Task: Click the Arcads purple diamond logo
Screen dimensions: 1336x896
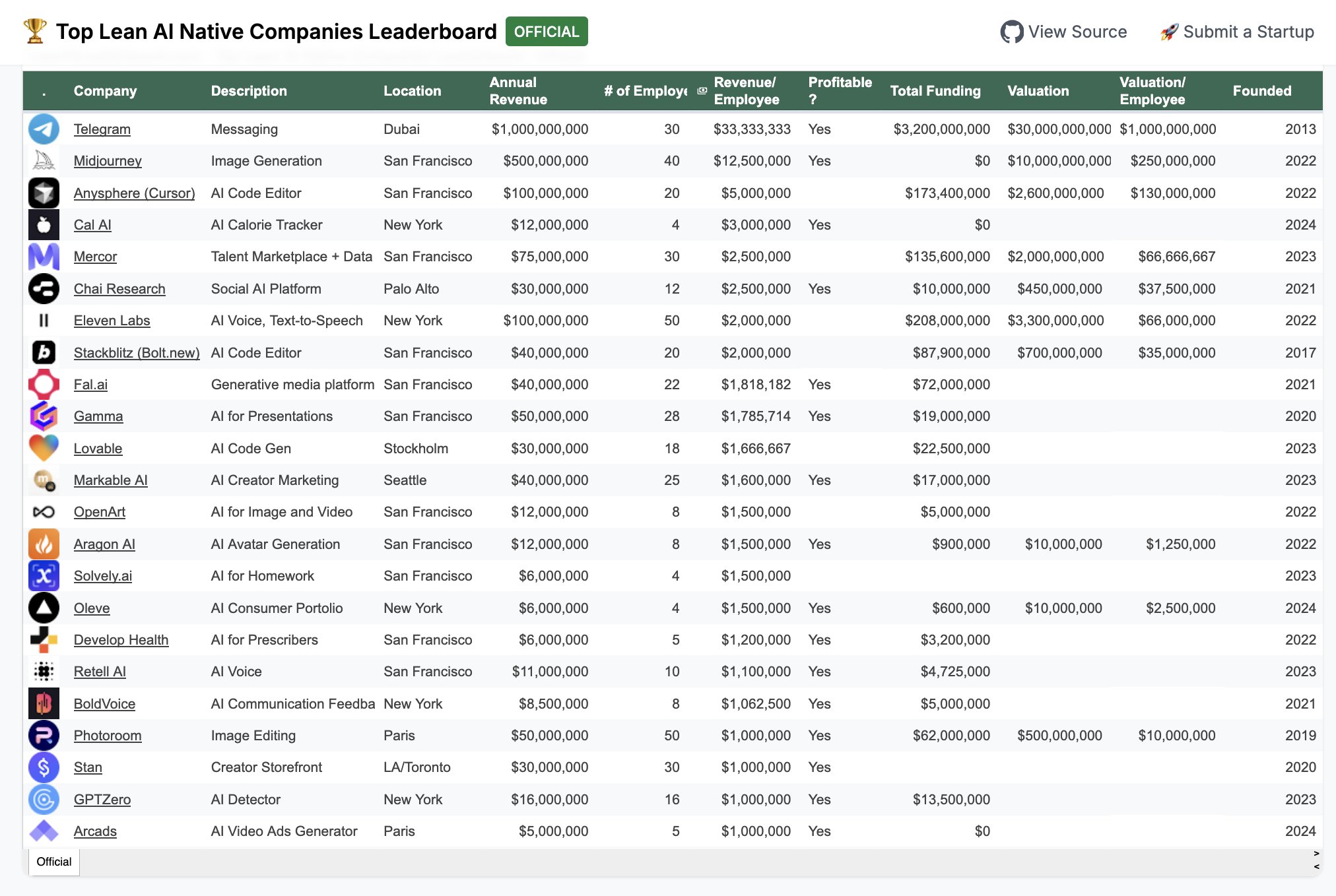Action: pyautogui.click(x=44, y=831)
